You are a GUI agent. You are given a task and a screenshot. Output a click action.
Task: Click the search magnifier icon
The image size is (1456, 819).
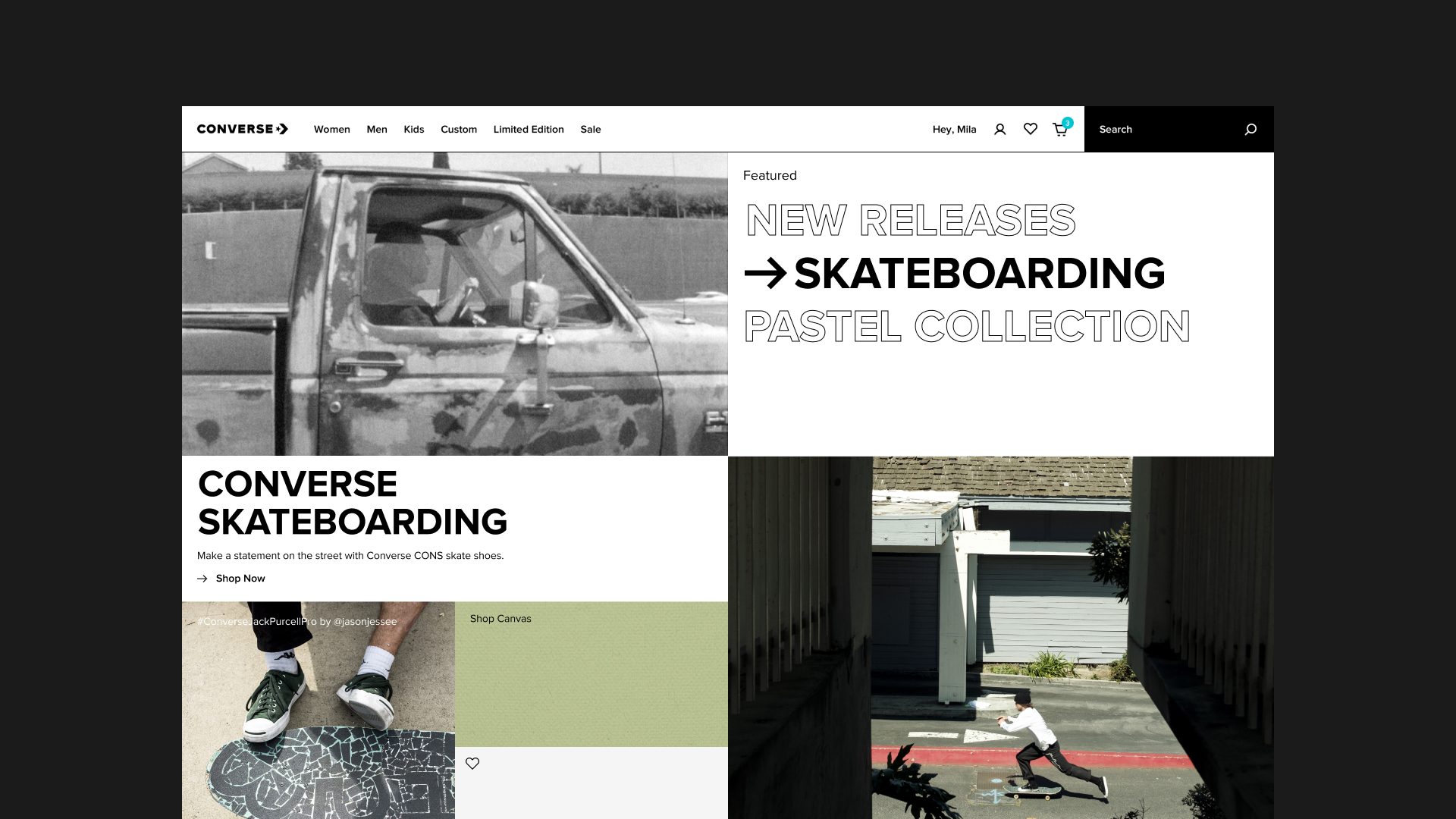(x=1250, y=130)
